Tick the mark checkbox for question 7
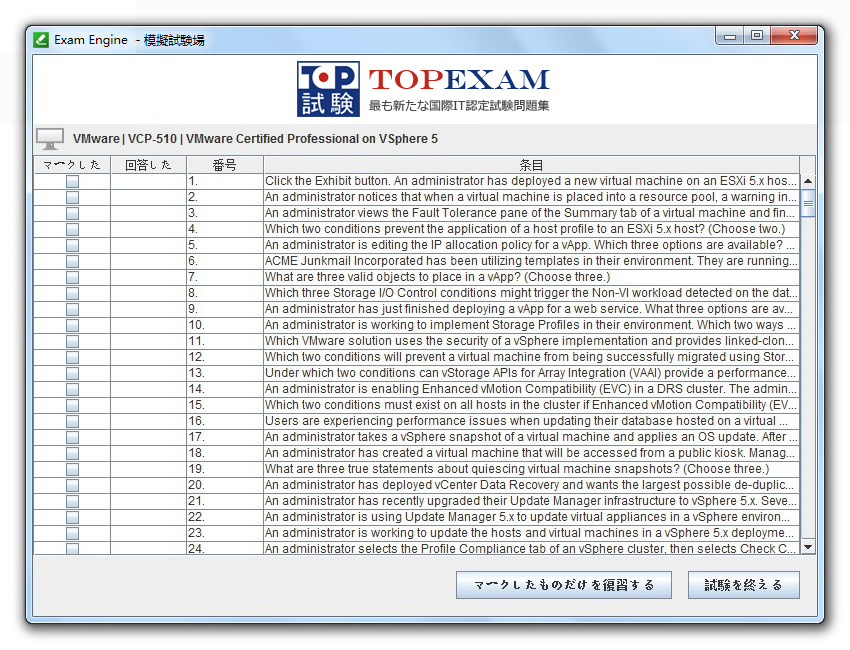The width and height of the screenshot is (850, 650). pos(72,278)
